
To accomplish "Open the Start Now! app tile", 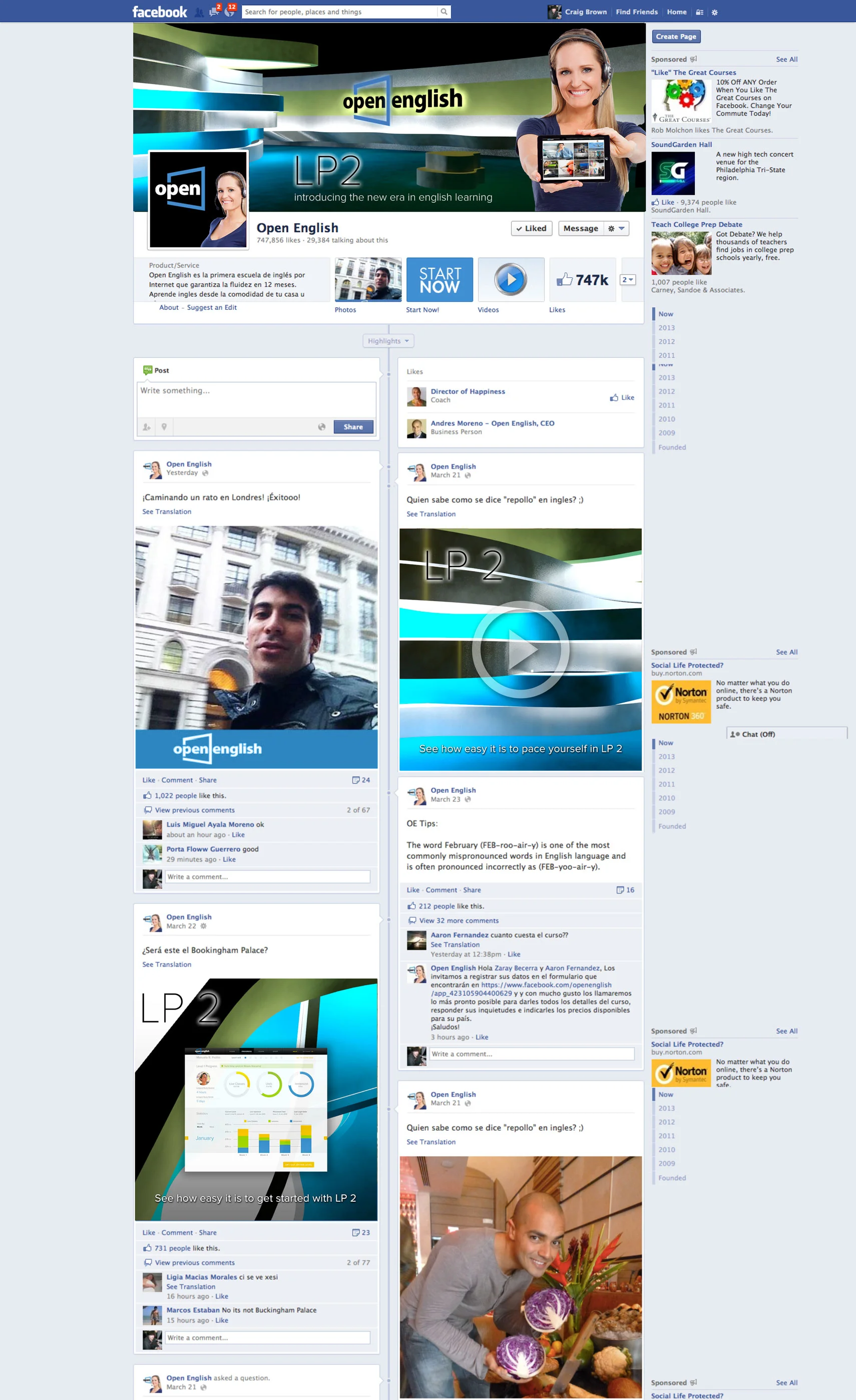I will coord(440,279).
